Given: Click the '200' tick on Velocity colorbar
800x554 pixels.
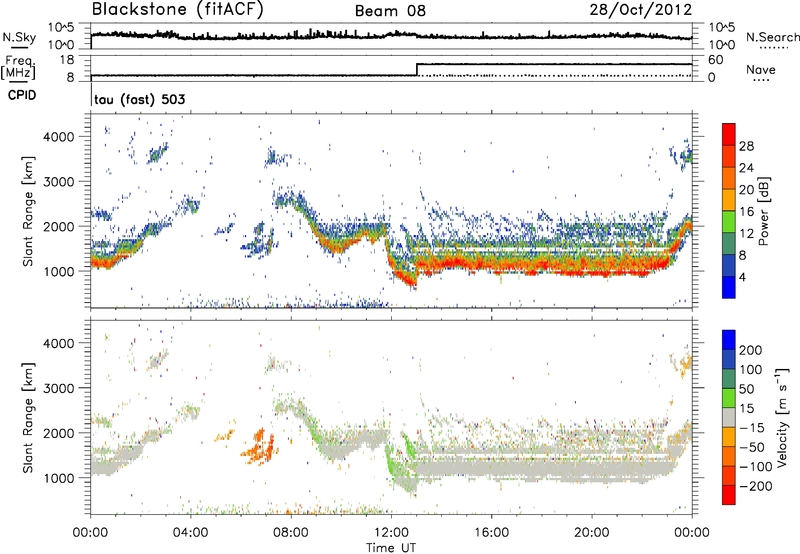Looking at the screenshot, I should [751, 350].
